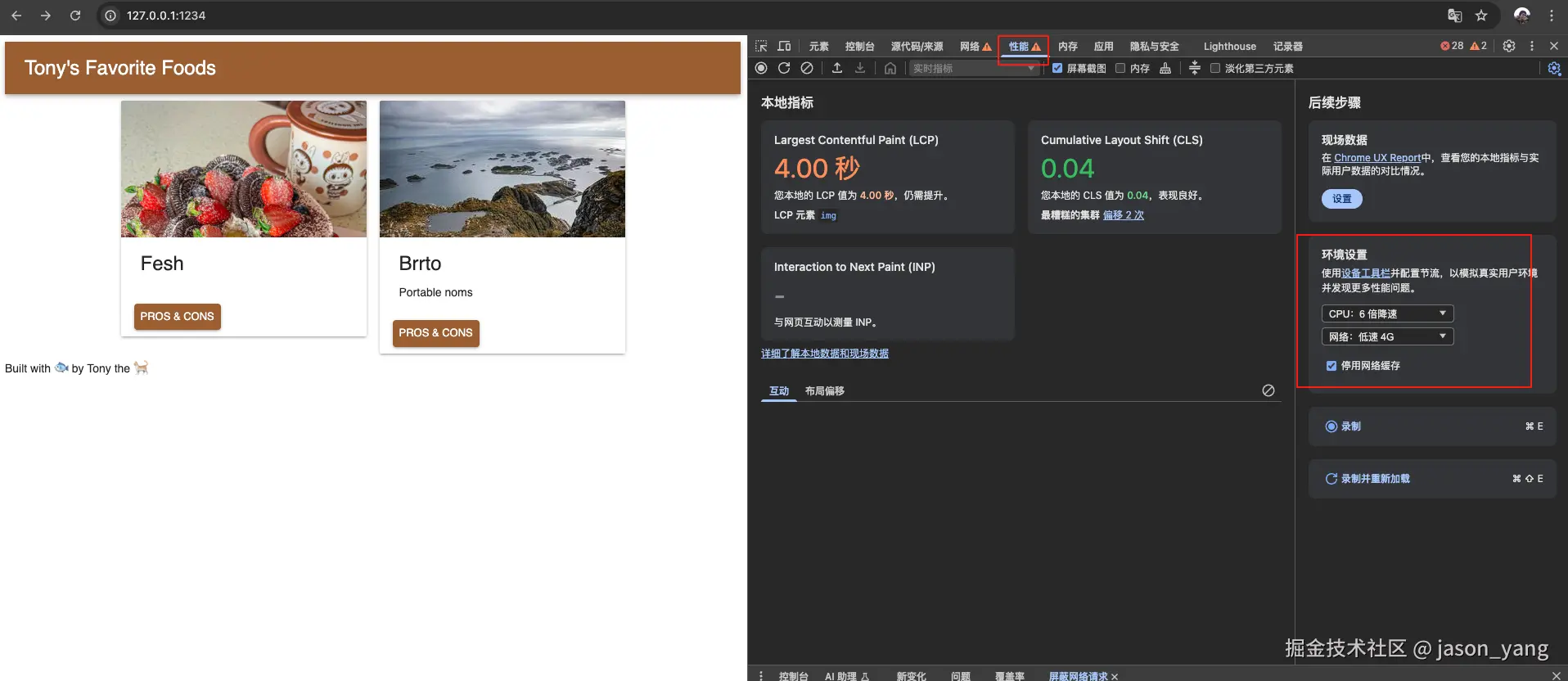
Task: Click the collect garbage broom icon
Action: (1165, 68)
